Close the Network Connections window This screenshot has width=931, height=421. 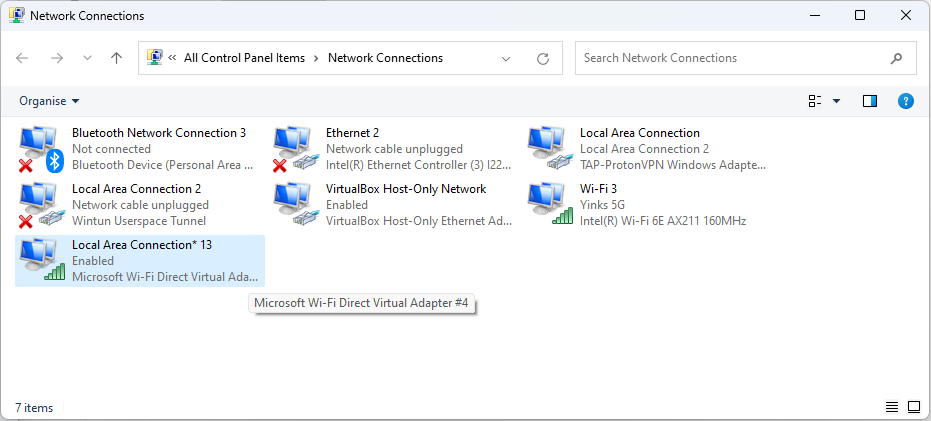(x=906, y=15)
